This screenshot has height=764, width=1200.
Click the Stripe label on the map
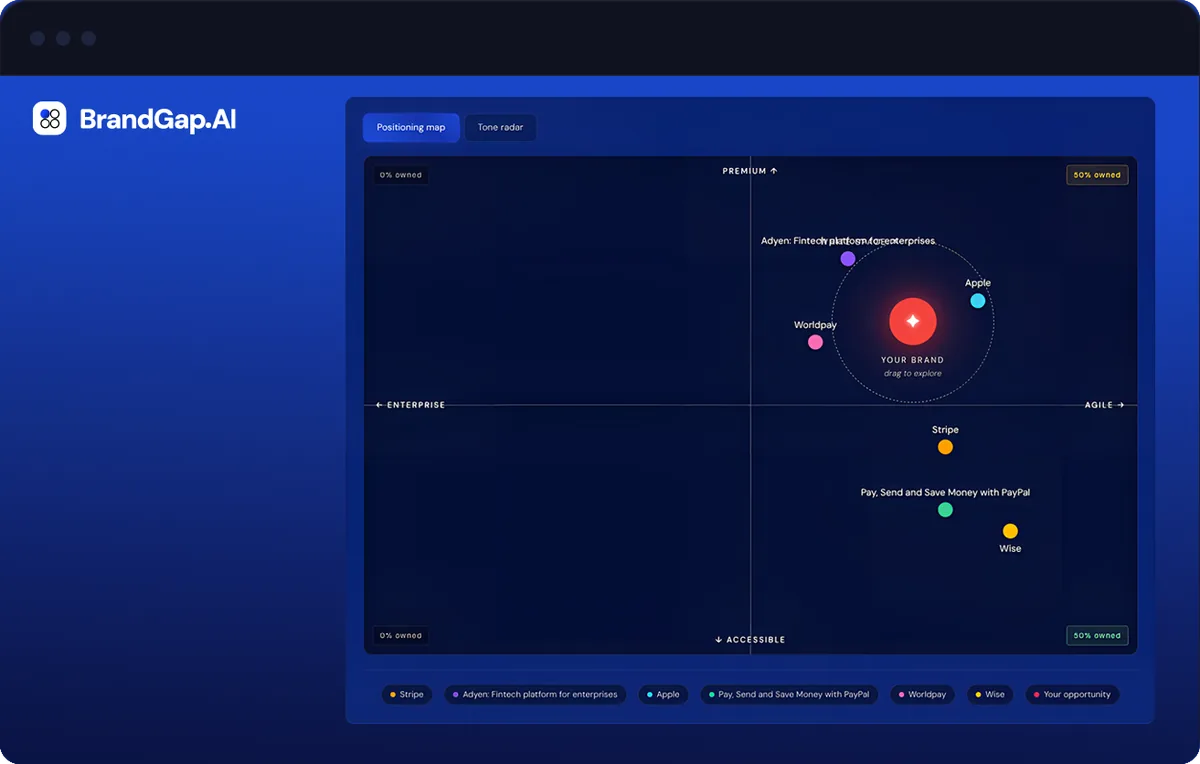click(x=945, y=430)
